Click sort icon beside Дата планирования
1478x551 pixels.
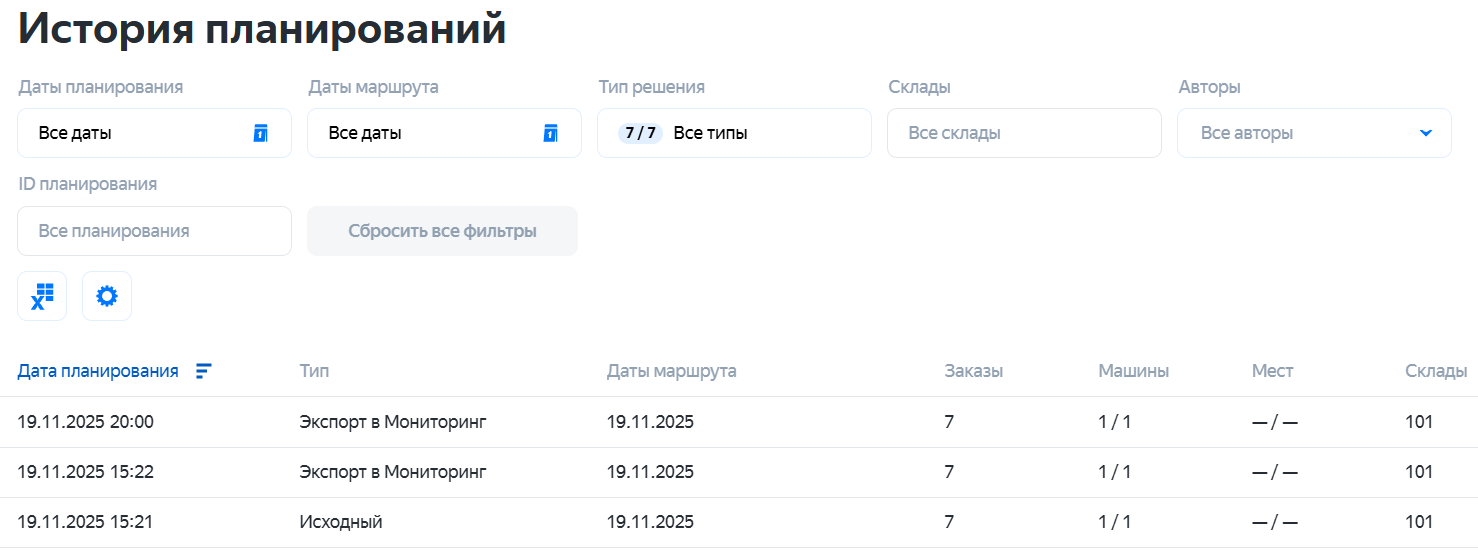pyautogui.click(x=203, y=371)
